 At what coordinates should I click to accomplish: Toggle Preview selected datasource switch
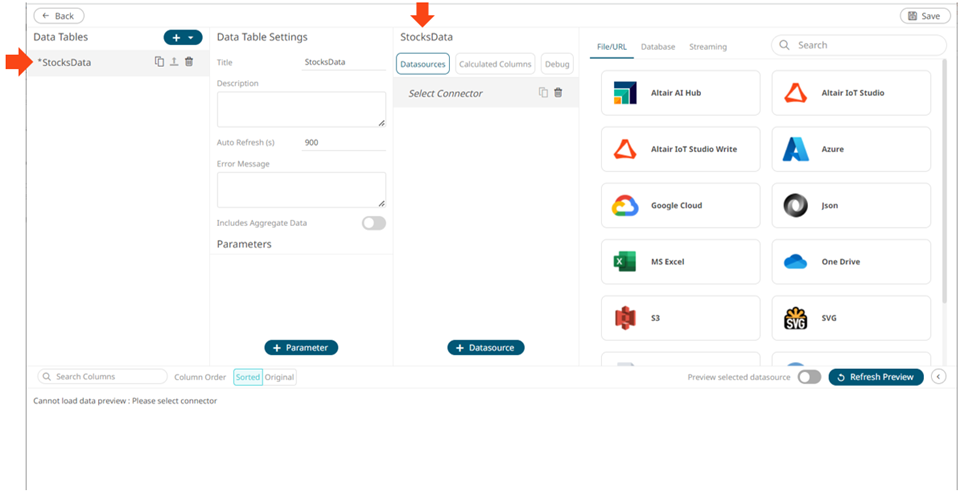809,377
